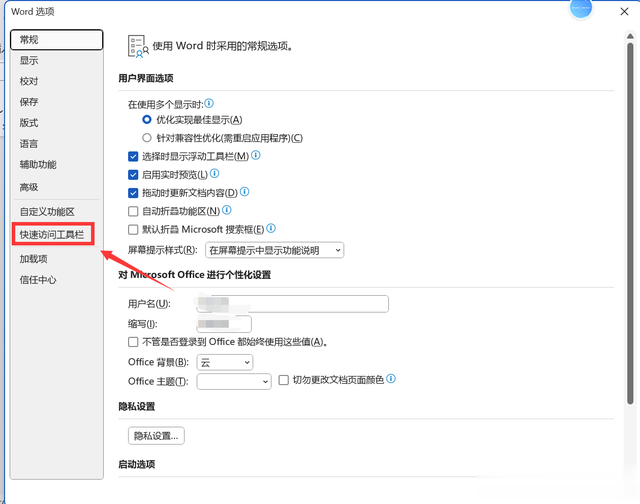
Task: Open 显示 options category
Action: [x=57, y=60]
